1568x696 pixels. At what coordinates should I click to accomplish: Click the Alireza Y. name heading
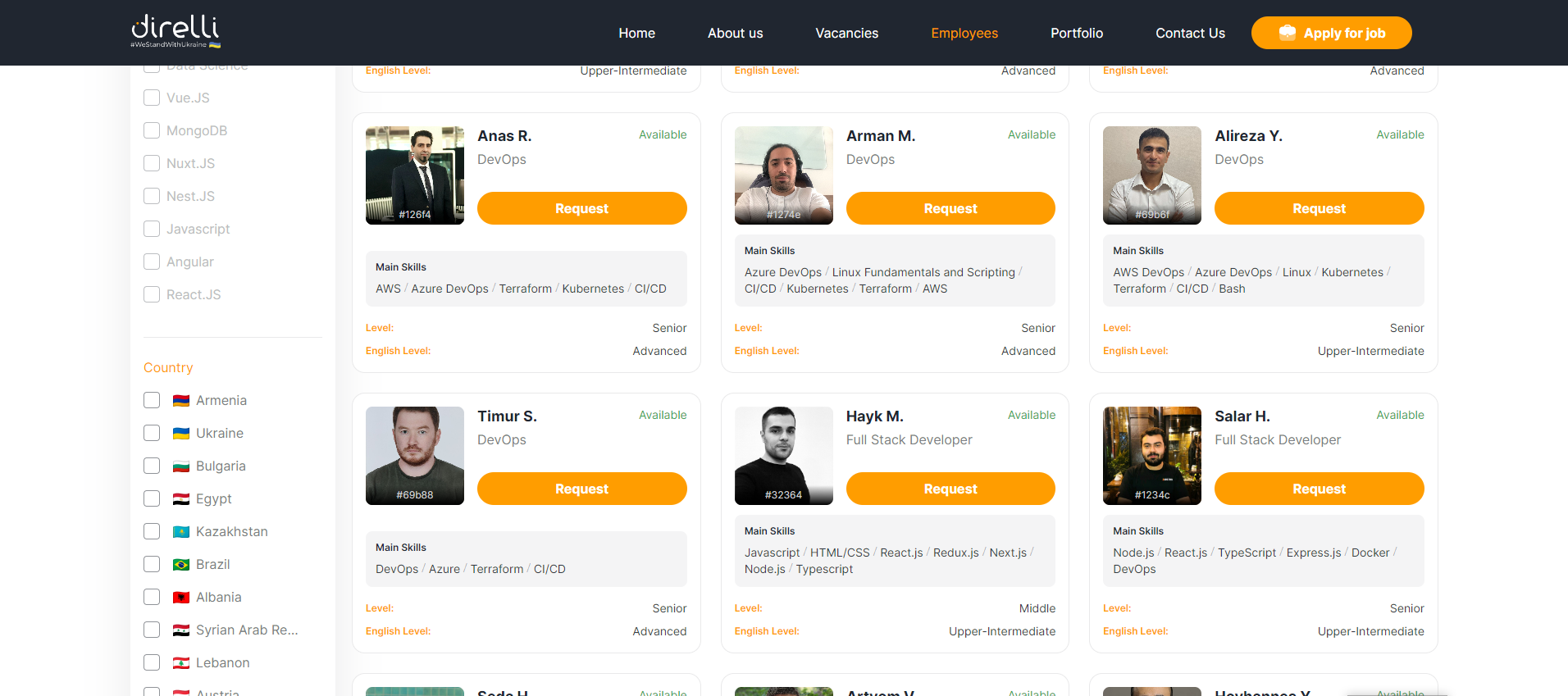[1248, 136]
